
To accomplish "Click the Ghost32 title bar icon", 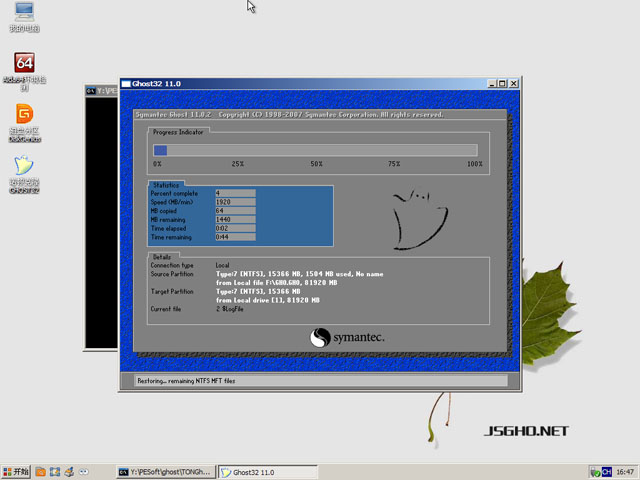I will pos(126,84).
